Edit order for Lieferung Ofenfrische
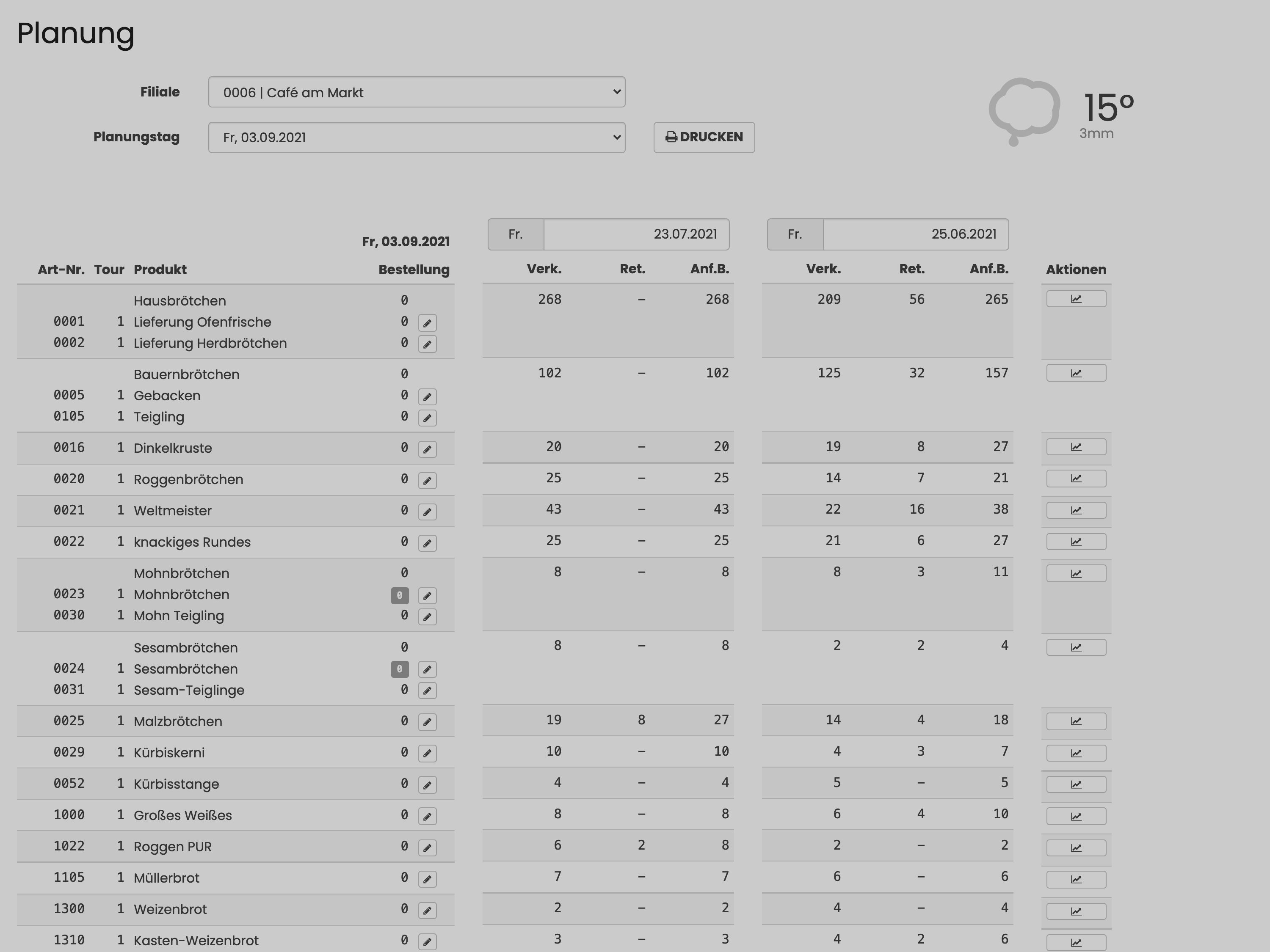Image resolution: width=1270 pixels, height=952 pixels. pyautogui.click(x=427, y=323)
